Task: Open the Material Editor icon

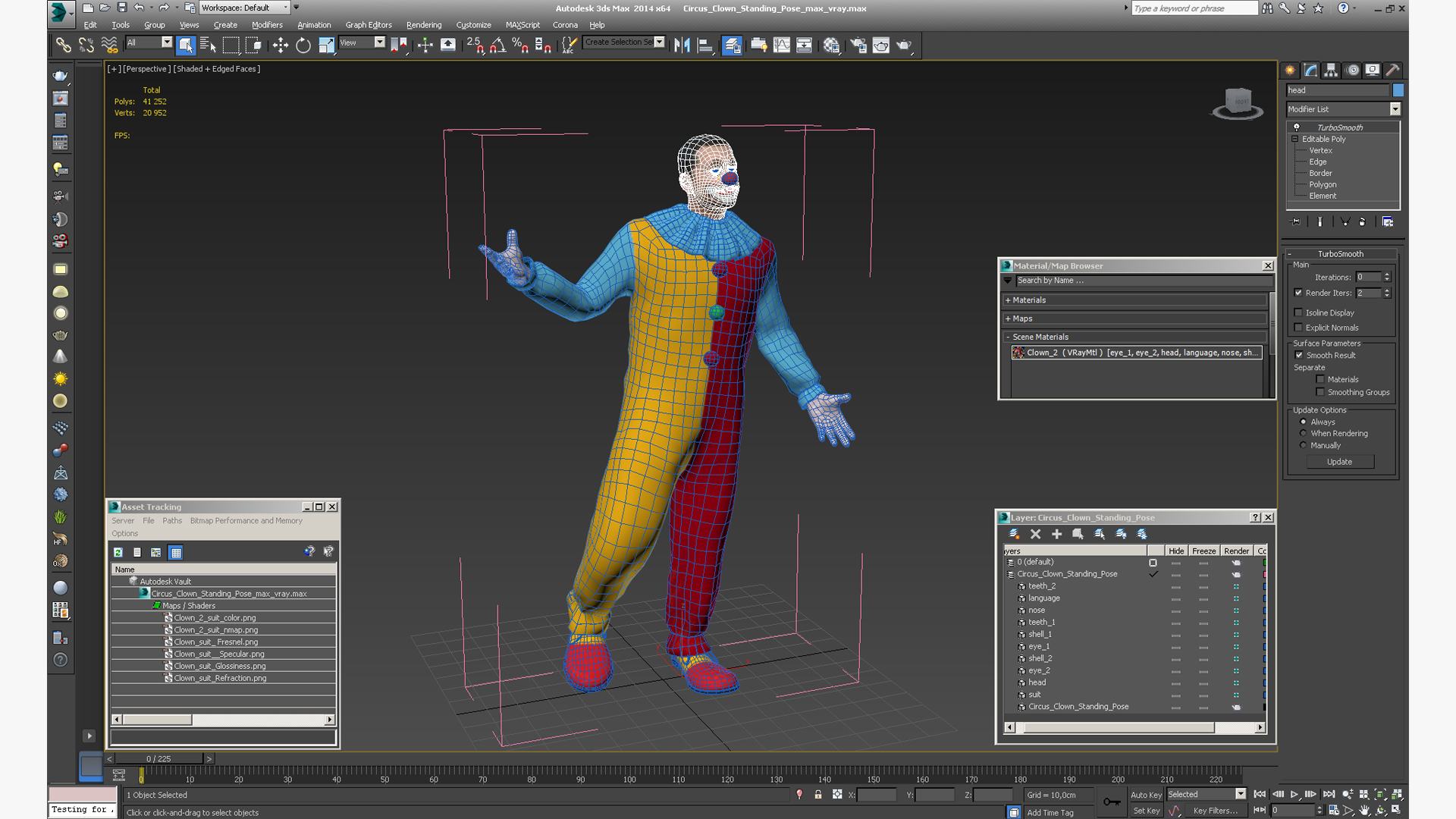Action: 832,45
